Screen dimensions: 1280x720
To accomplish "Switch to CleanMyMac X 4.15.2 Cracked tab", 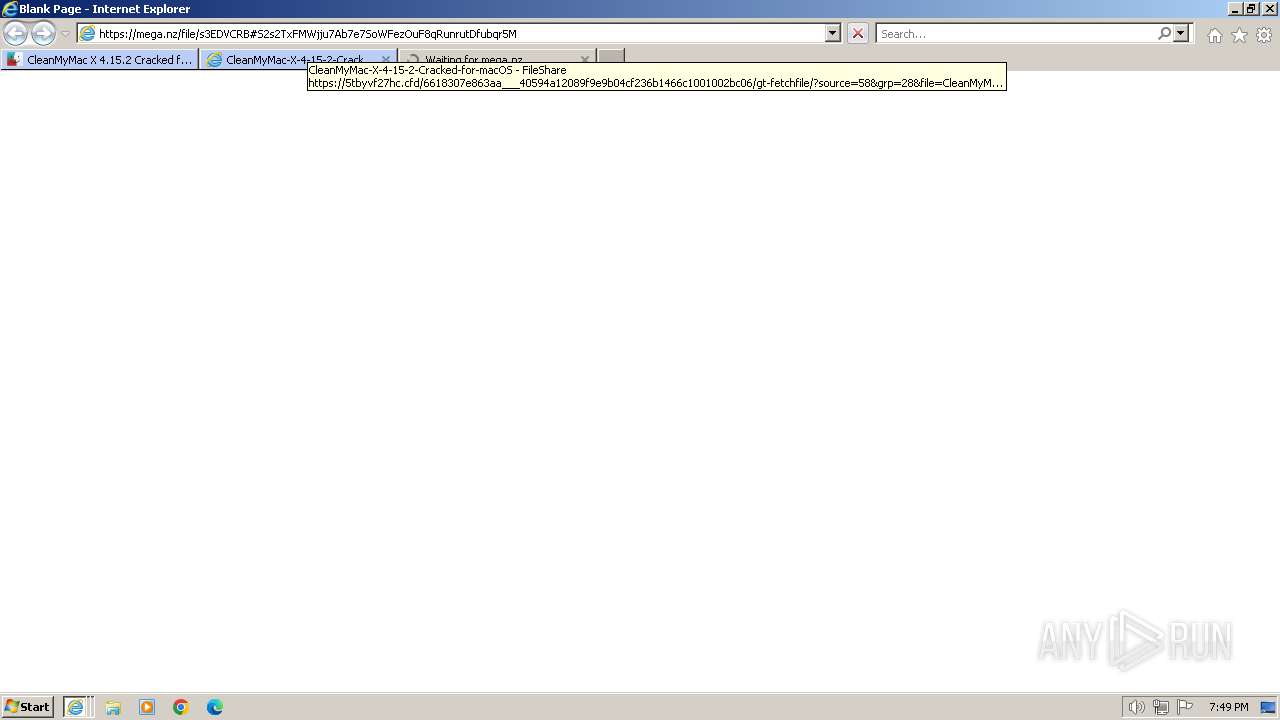I will 100,59.
